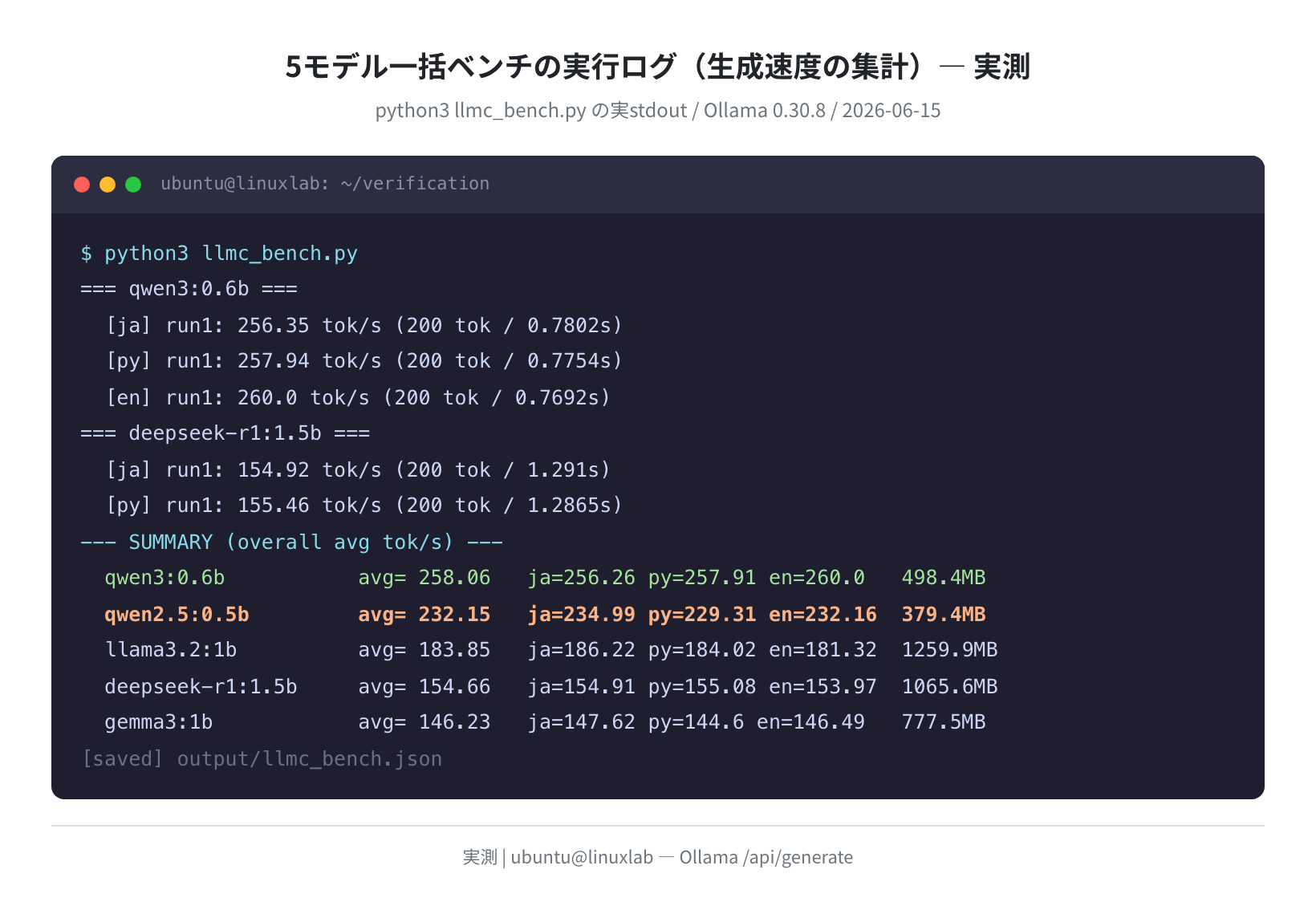This screenshot has height=902, width=1316.
Task: Click the "=== deepseek-r1:1.5b ===" section header
Action: click(225, 433)
